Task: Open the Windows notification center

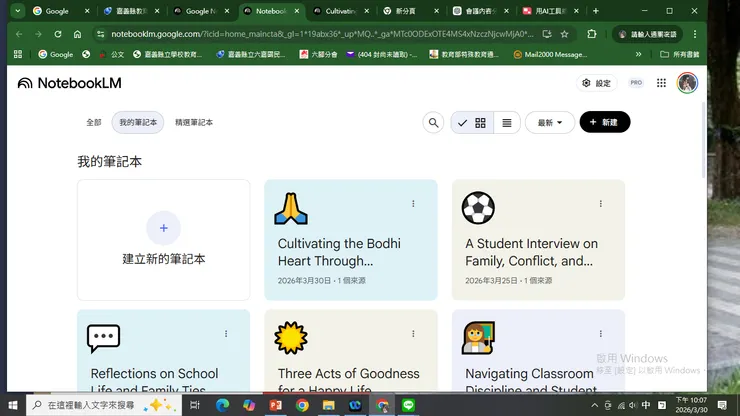Action: click(722, 405)
